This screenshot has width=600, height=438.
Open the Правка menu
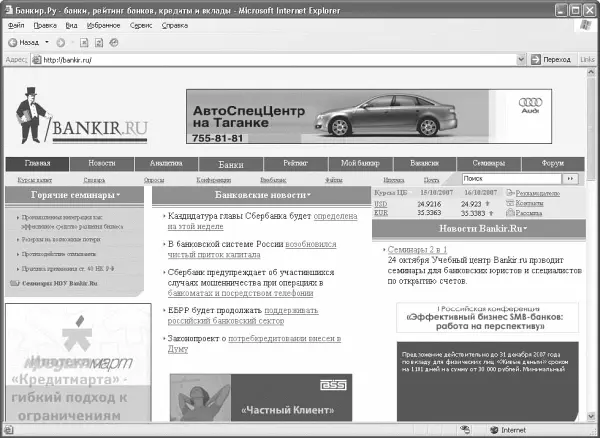pos(45,26)
